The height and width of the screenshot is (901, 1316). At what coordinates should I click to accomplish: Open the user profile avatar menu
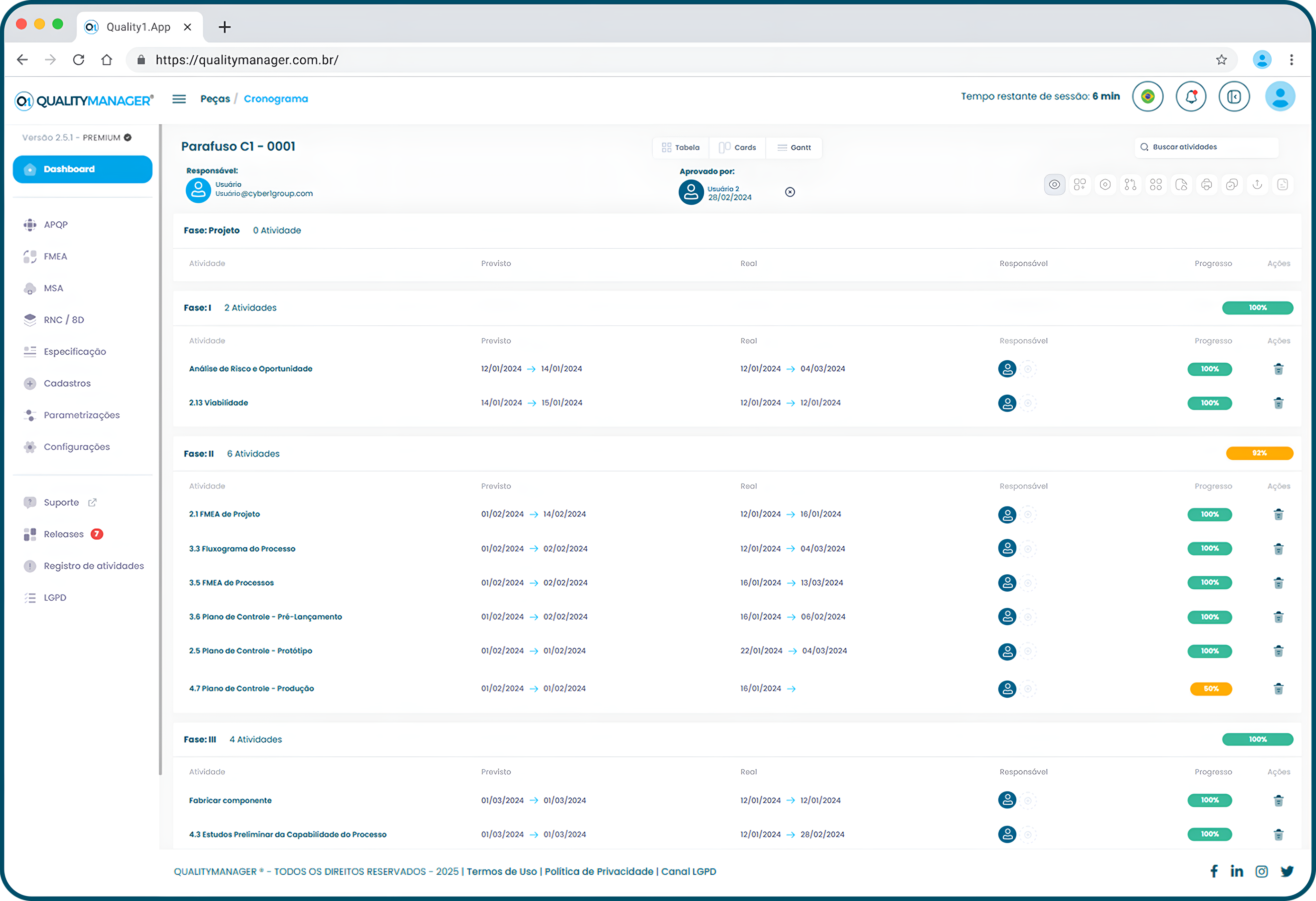coord(1280,97)
